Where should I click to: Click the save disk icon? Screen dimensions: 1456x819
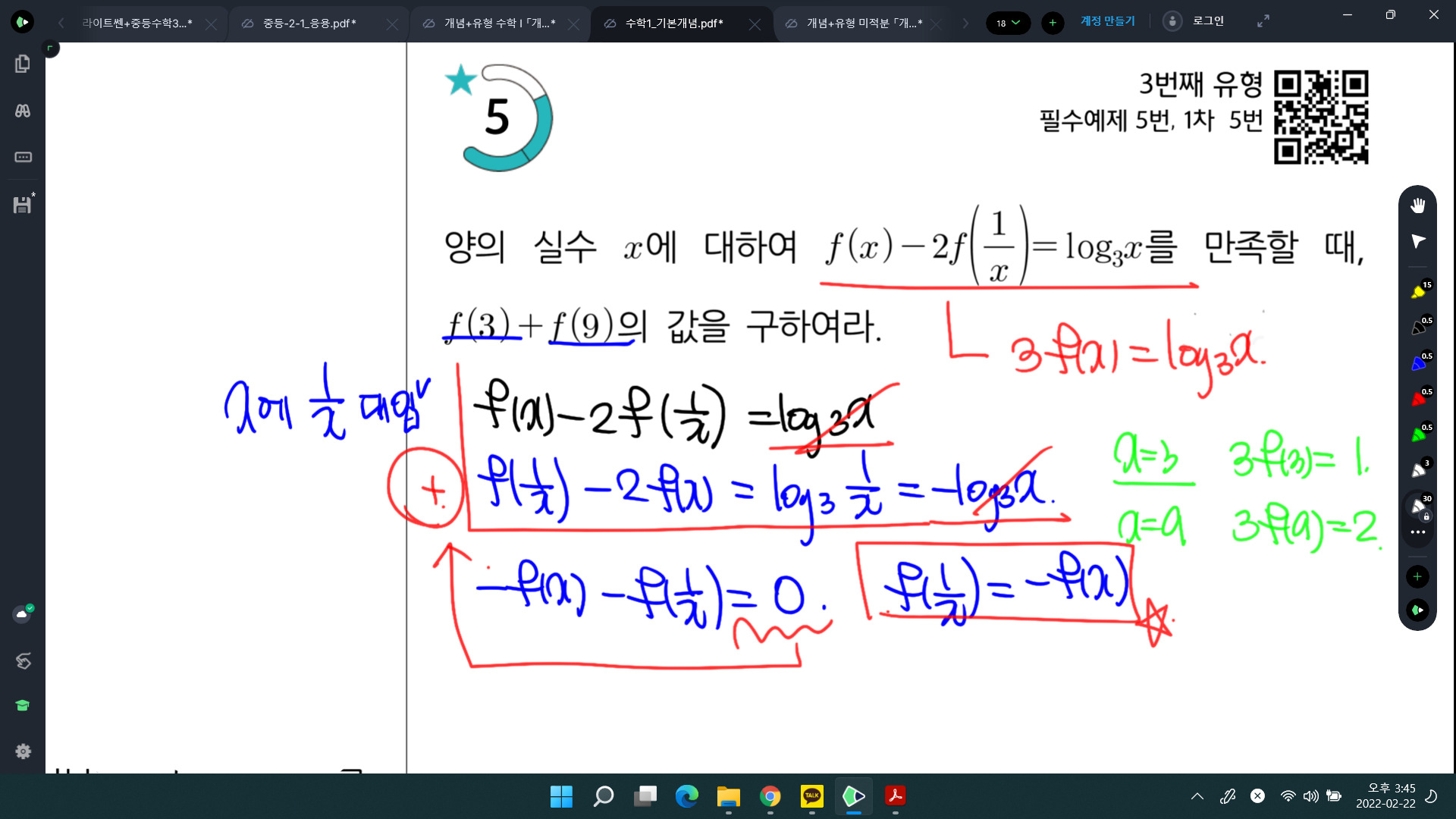tap(23, 205)
